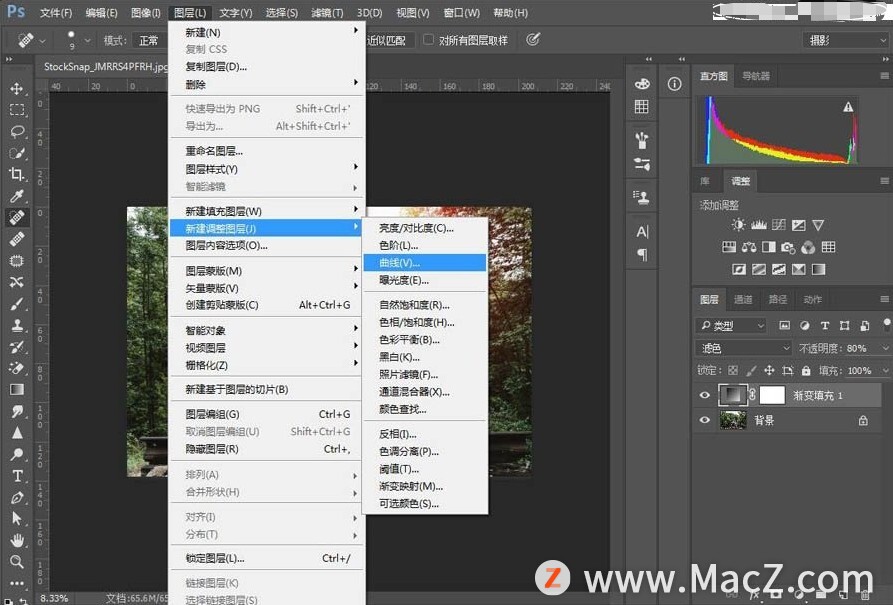
Task: Toggle lock transparent pixels
Action: (x=733, y=371)
